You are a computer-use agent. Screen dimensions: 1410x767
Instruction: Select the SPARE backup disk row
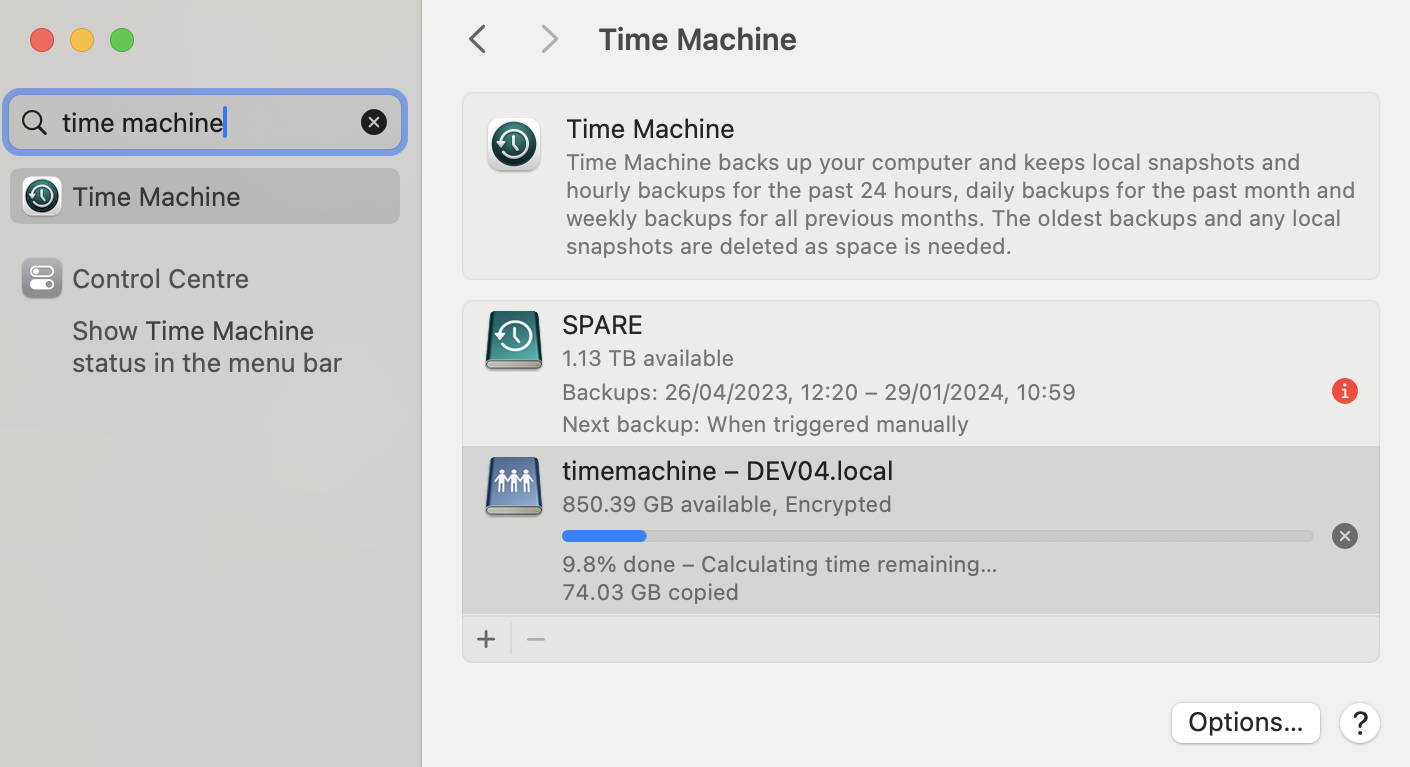(x=920, y=374)
